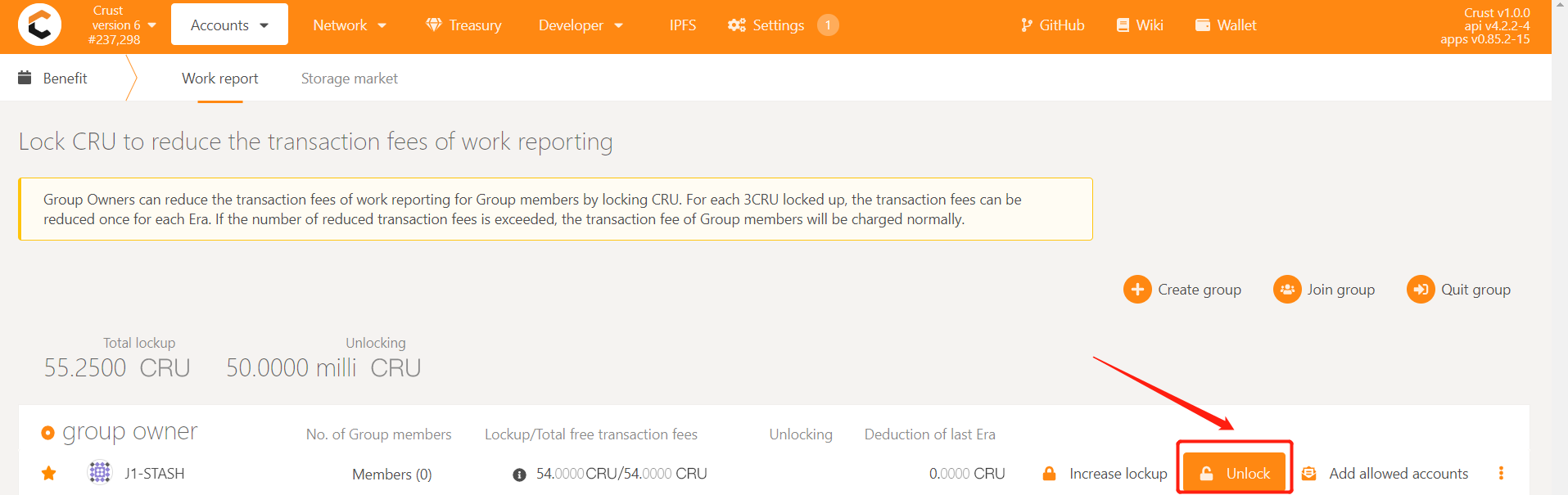Click the 0.0000 CRU deduction value
The width and height of the screenshot is (1568, 495).
coord(967,474)
